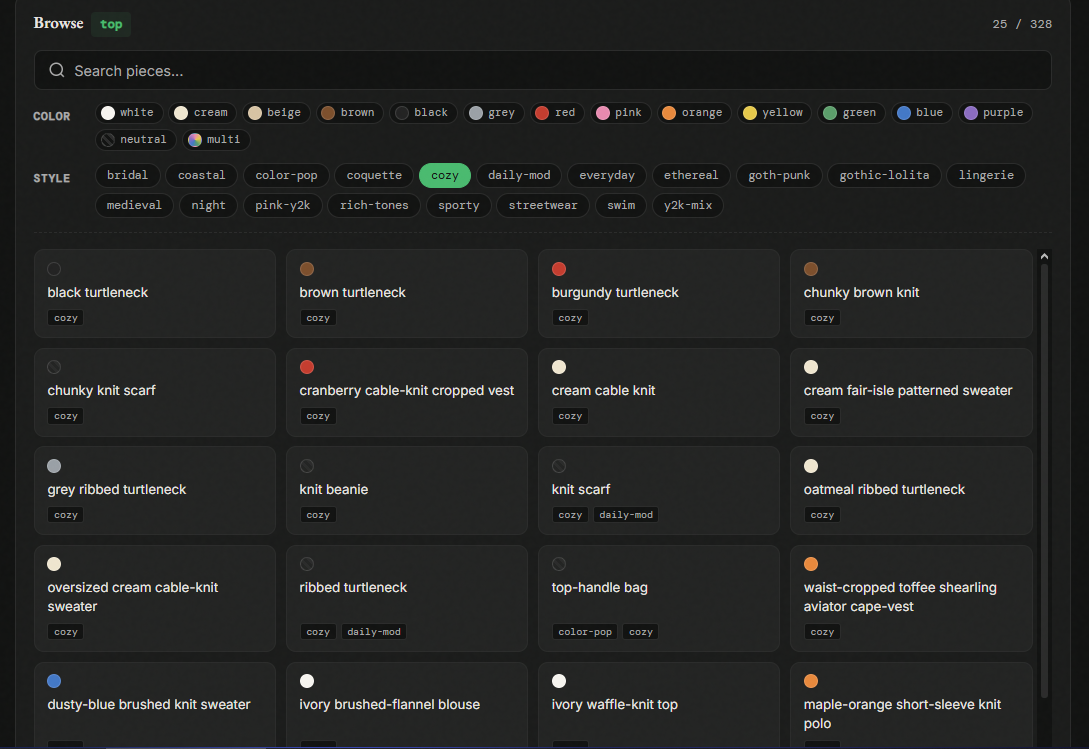Switch to the daily-mod style
Screen dimensions: 1089x749
point(519,175)
